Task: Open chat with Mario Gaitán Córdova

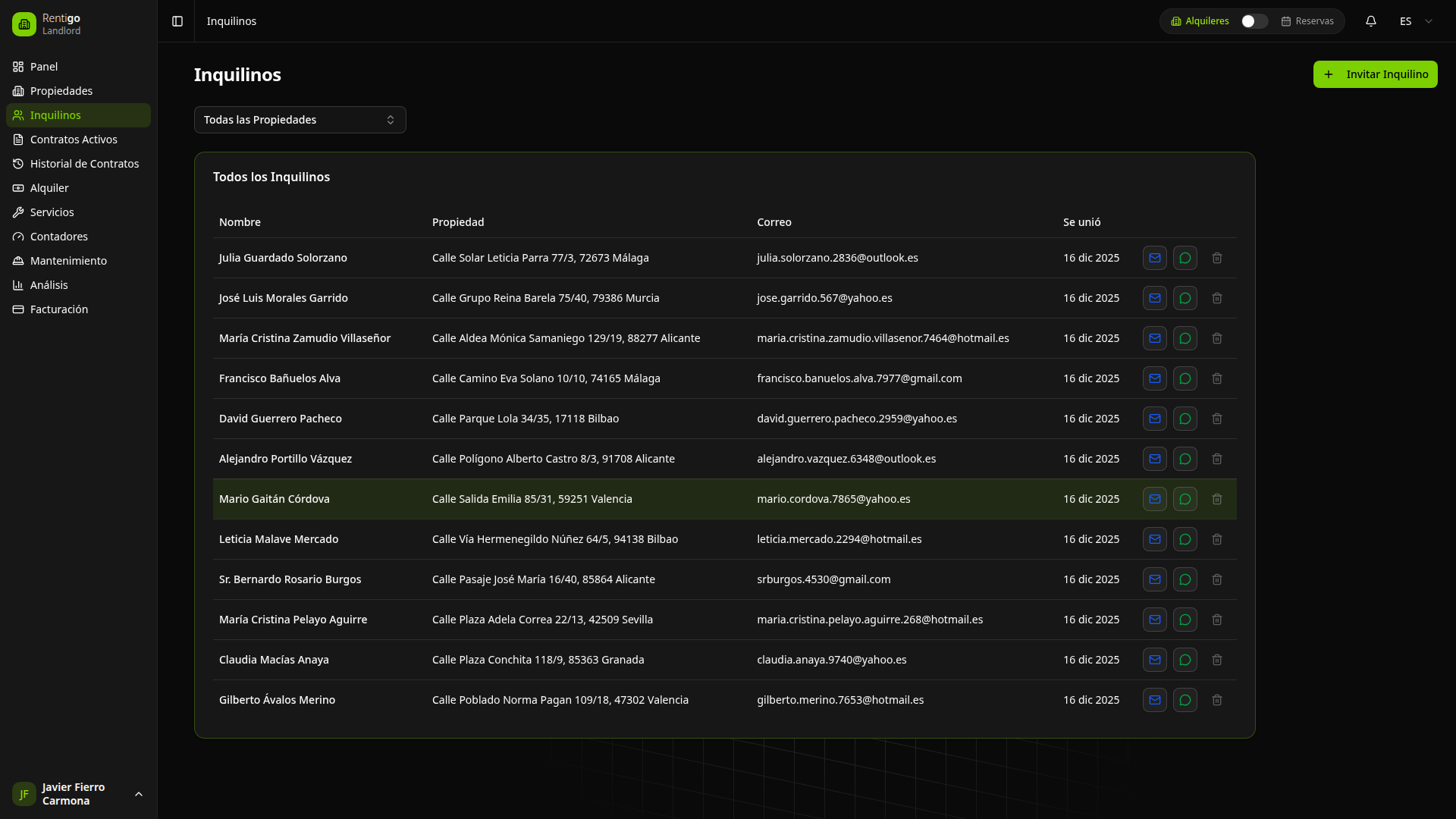Action: coord(1185,499)
